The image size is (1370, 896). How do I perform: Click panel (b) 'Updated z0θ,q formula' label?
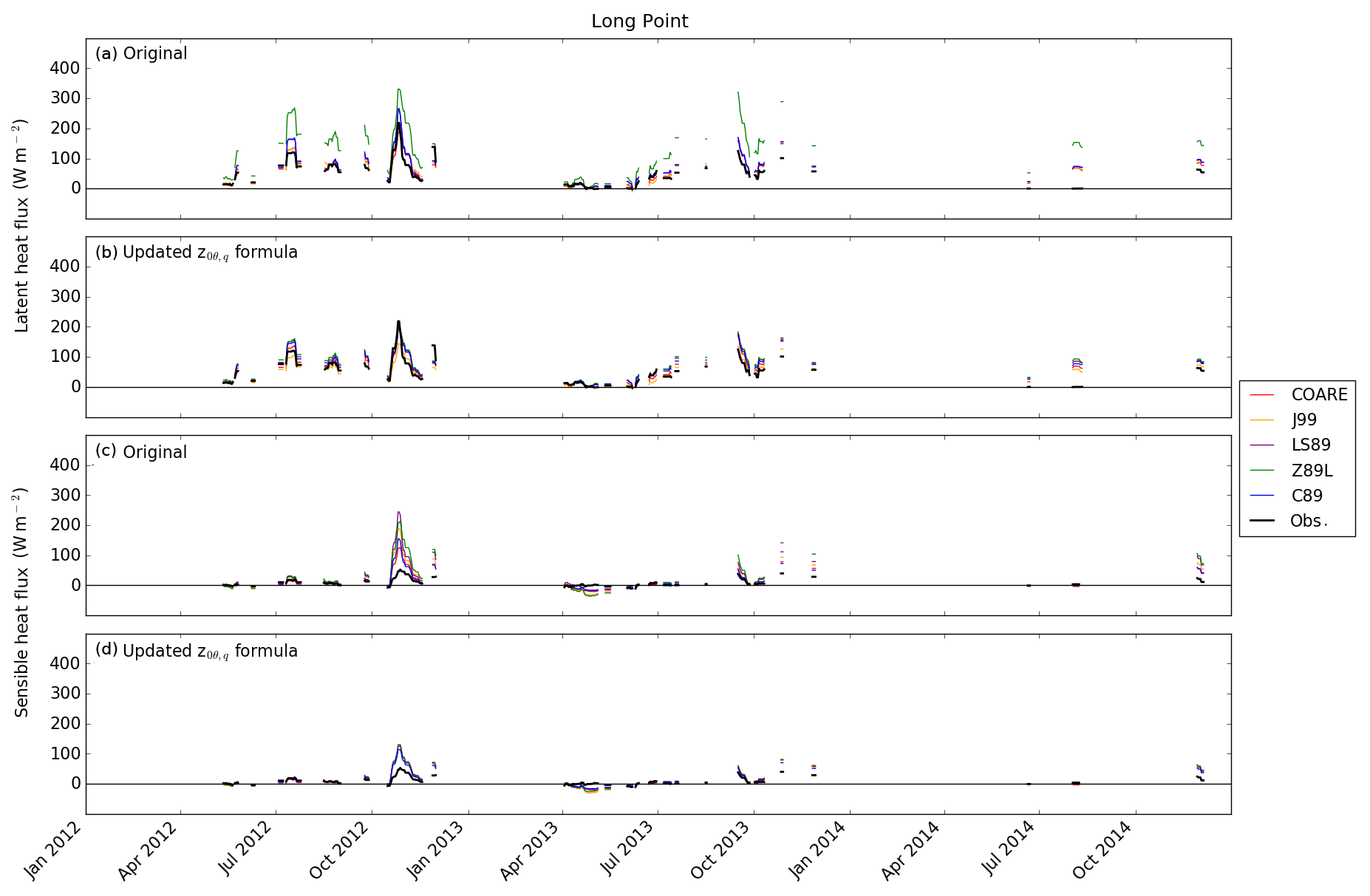197,253
